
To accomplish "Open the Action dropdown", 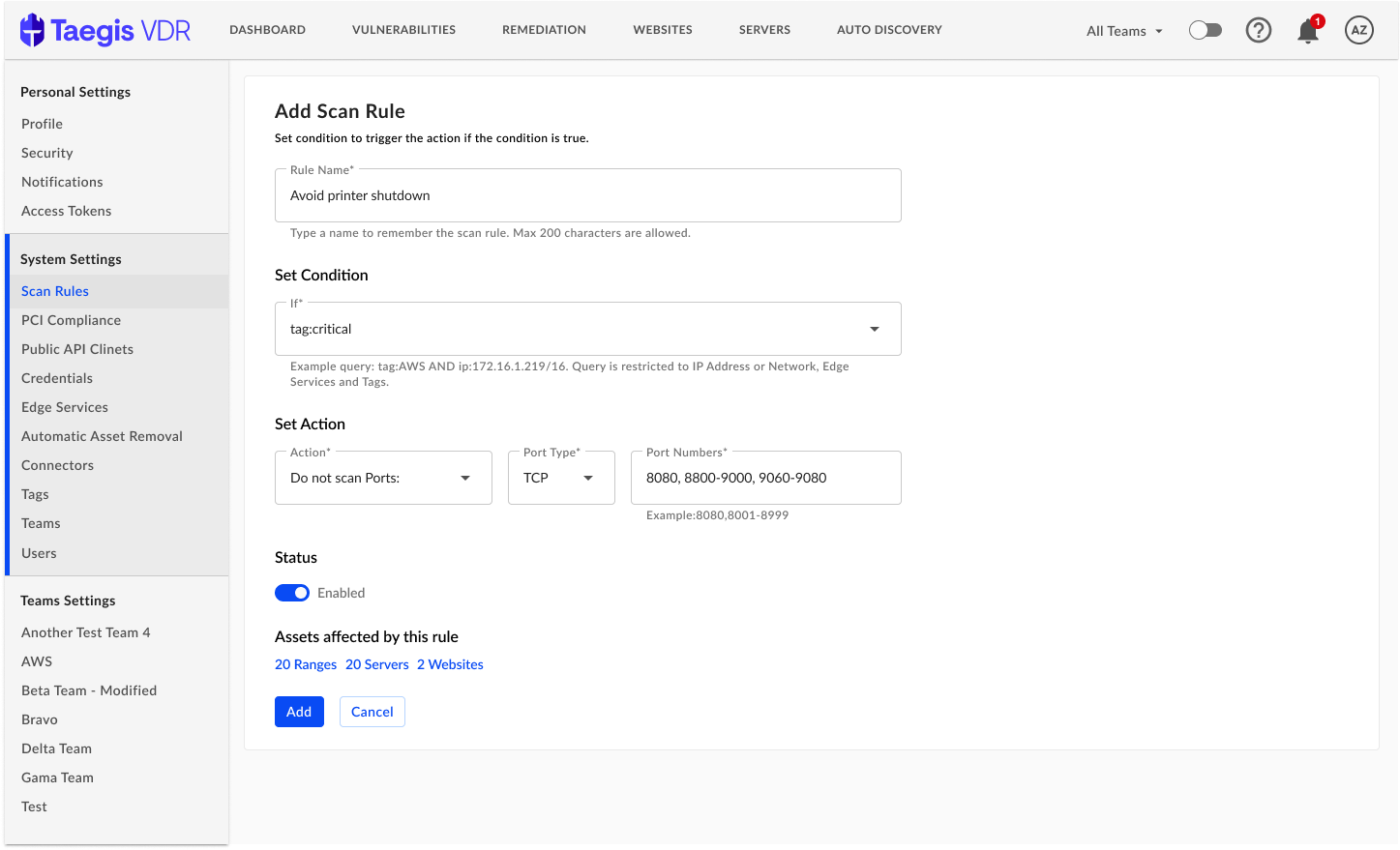I will pos(383,478).
